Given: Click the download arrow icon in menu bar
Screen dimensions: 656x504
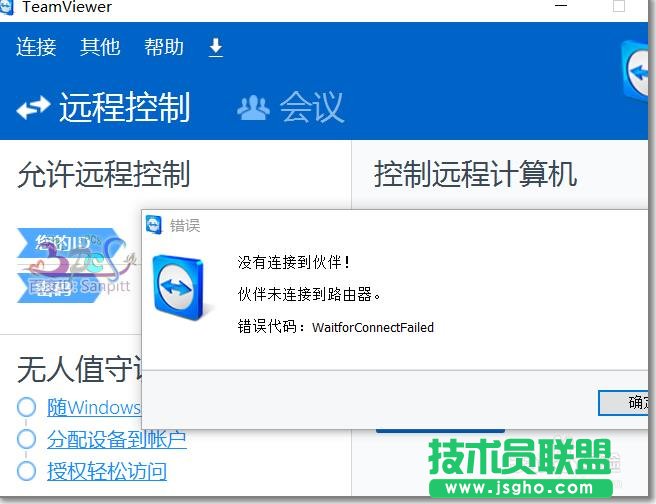Looking at the screenshot, I should (216, 47).
